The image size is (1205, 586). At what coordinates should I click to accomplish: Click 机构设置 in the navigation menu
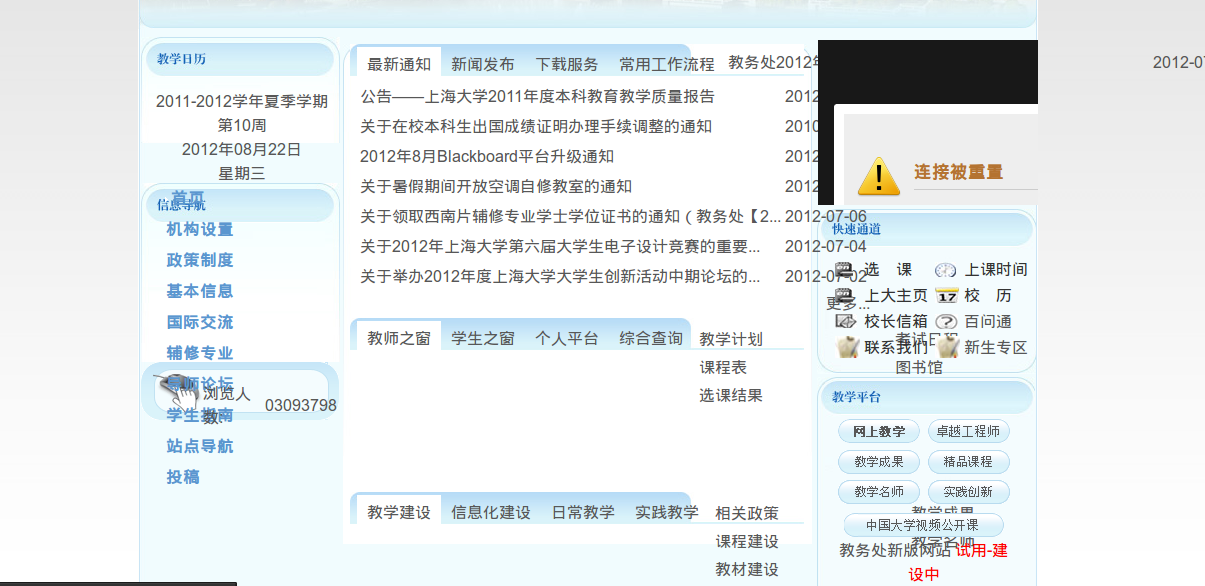(x=200, y=229)
